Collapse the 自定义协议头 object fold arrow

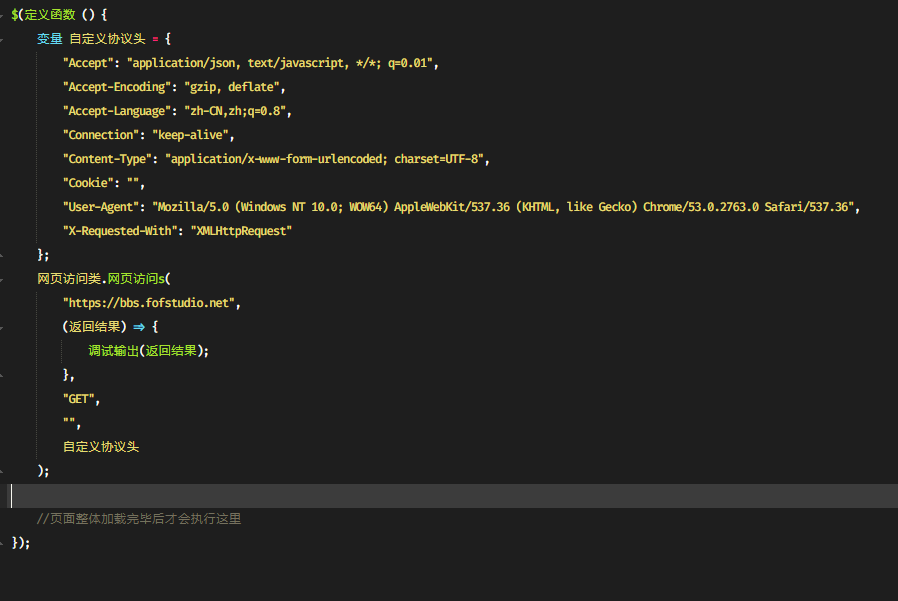click(x=2, y=40)
